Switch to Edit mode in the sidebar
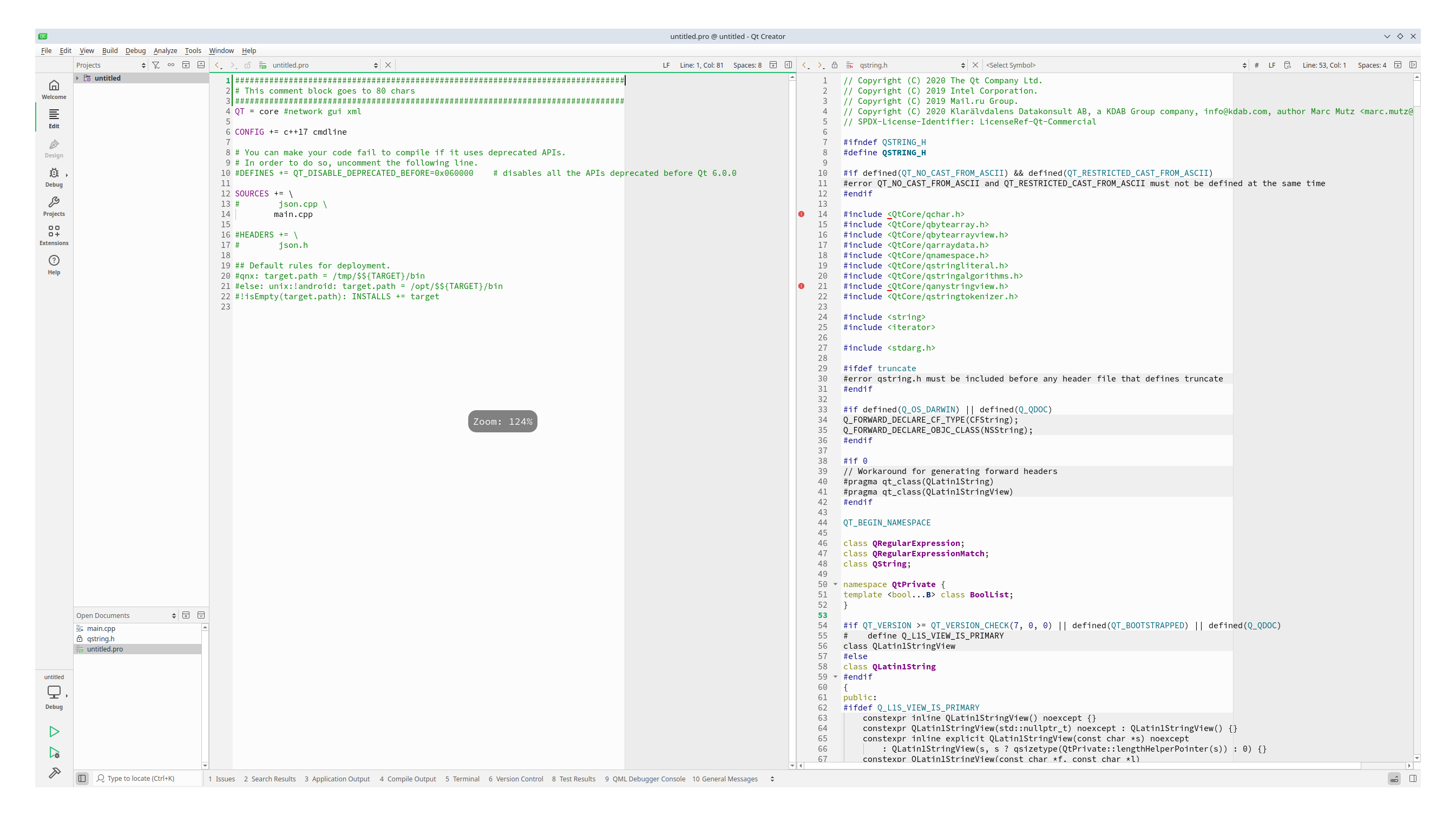The height and width of the screenshot is (829, 1456). [x=54, y=119]
